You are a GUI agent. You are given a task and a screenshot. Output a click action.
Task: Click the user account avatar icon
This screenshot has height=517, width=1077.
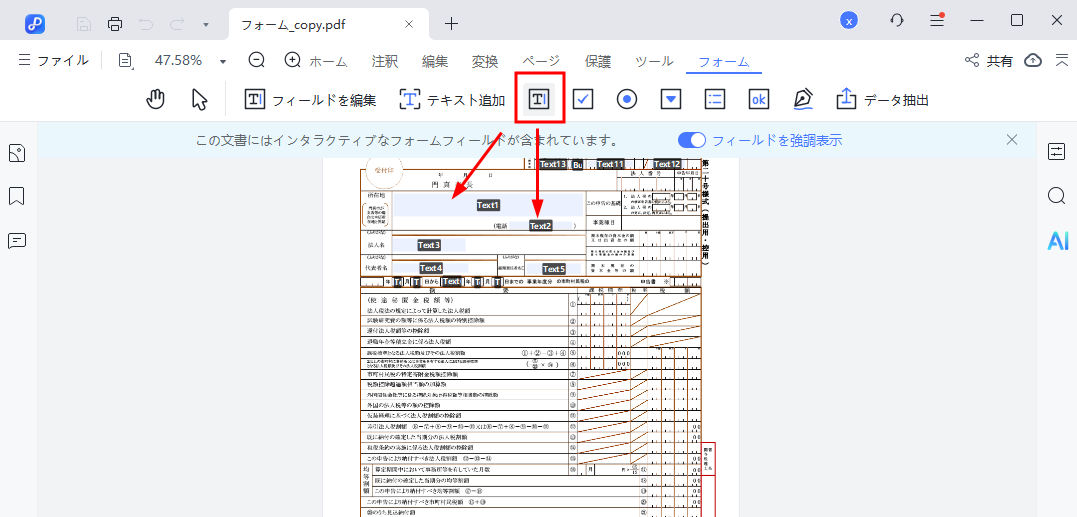[x=849, y=21]
